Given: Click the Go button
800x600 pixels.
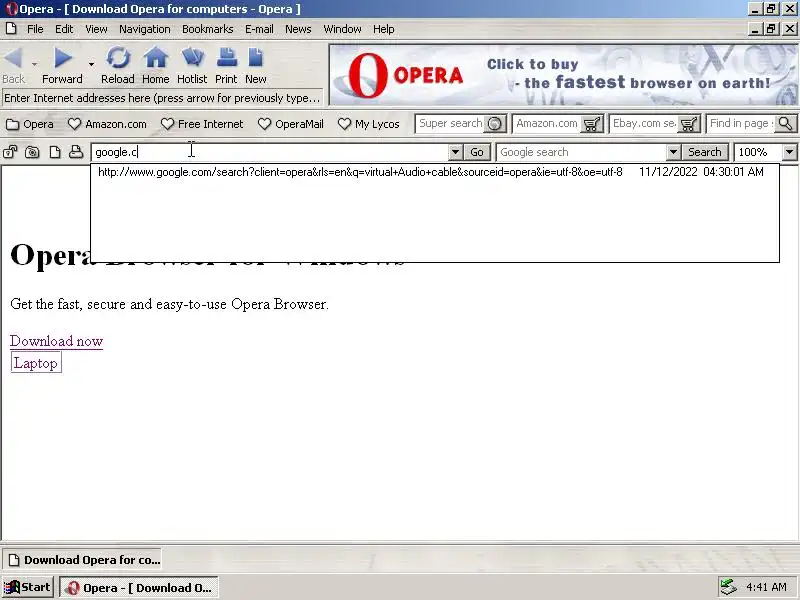Looking at the screenshot, I should point(477,152).
